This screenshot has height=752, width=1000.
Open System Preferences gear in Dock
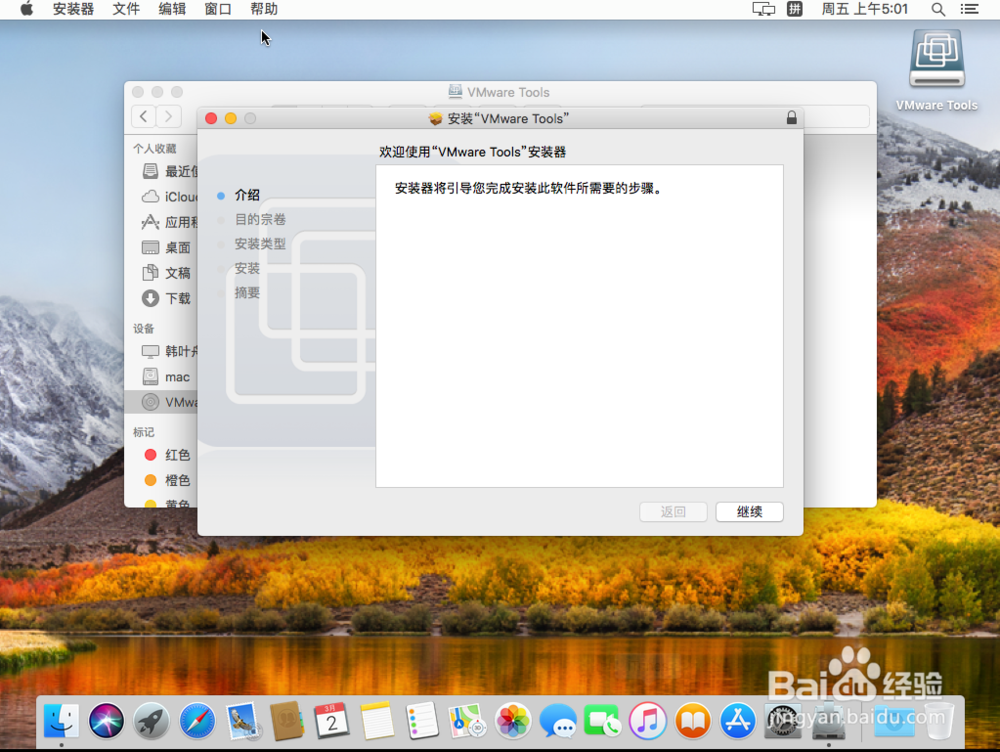coord(783,721)
